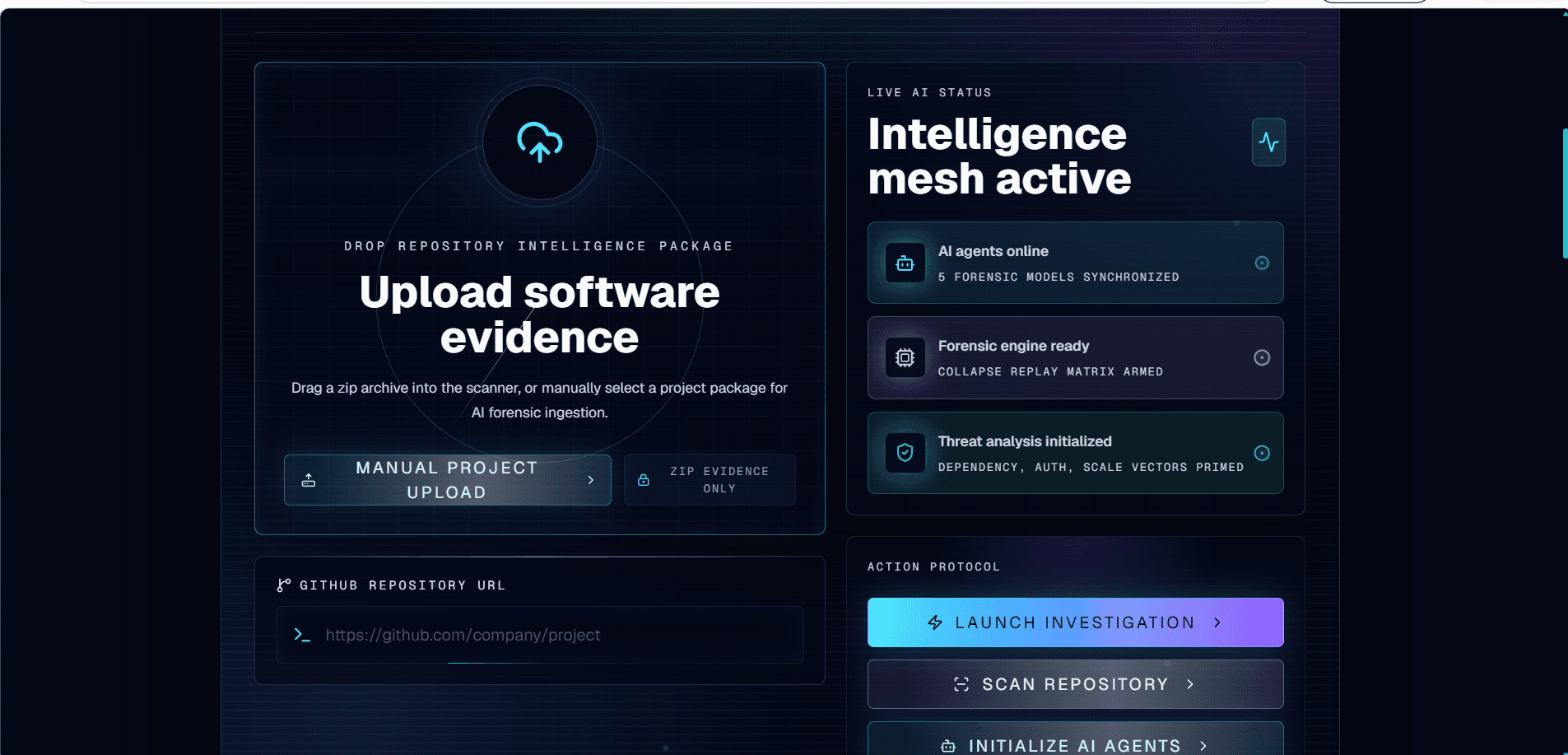The height and width of the screenshot is (755, 1568).
Task: Click the Manual Project Upload button
Action: [448, 480]
